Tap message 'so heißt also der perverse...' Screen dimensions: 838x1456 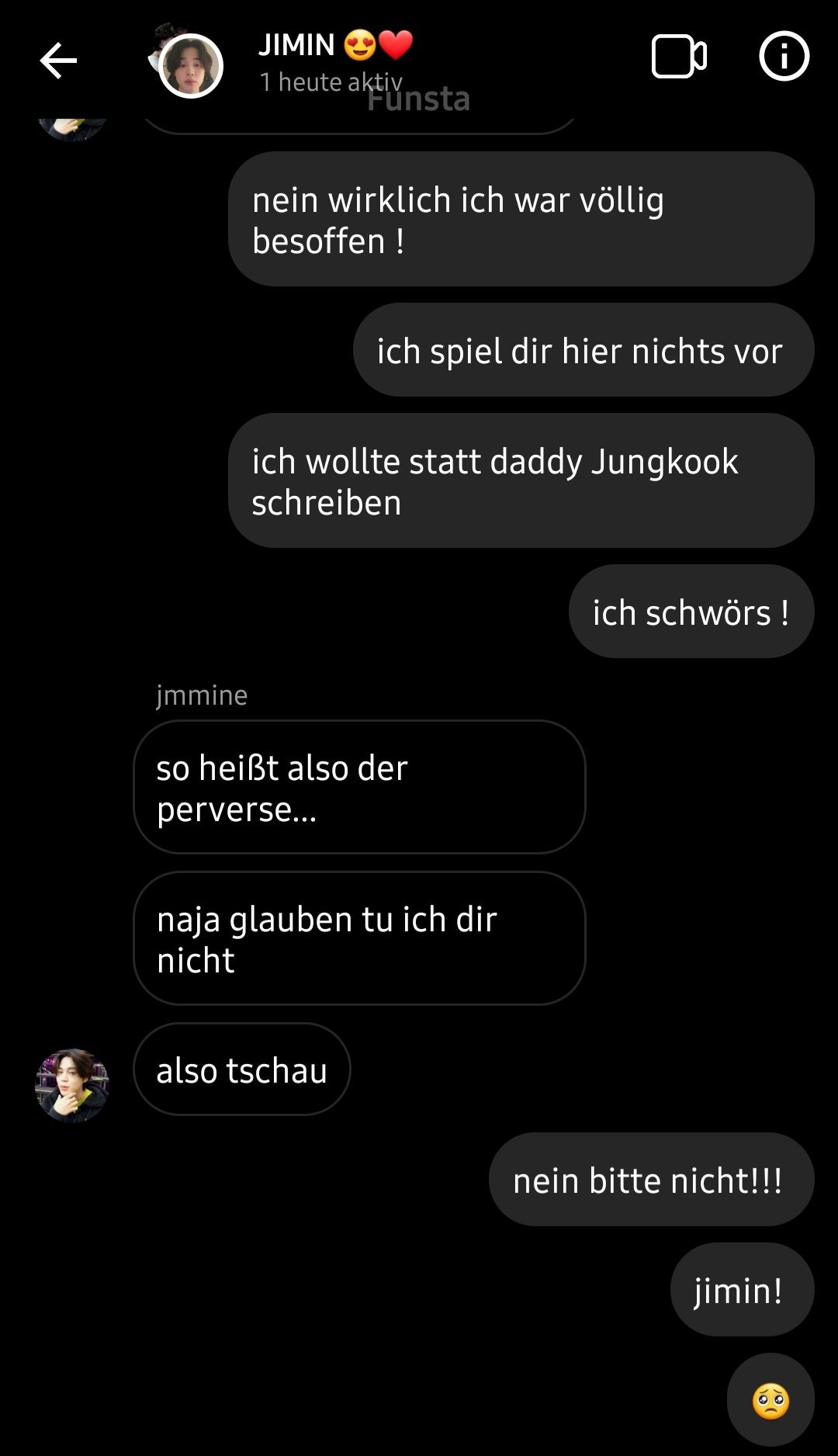[x=359, y=788]
